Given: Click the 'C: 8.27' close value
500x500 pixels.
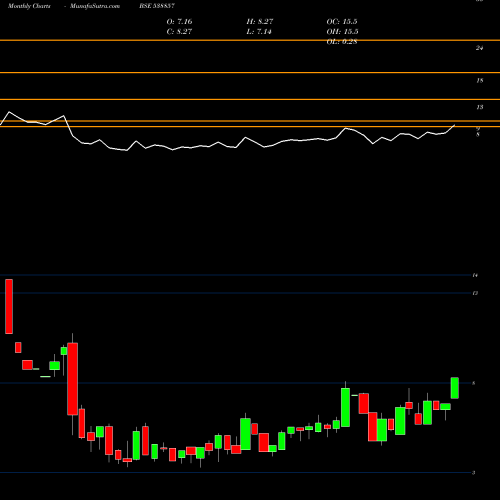Looking at the screenshot, I should 179,32.
